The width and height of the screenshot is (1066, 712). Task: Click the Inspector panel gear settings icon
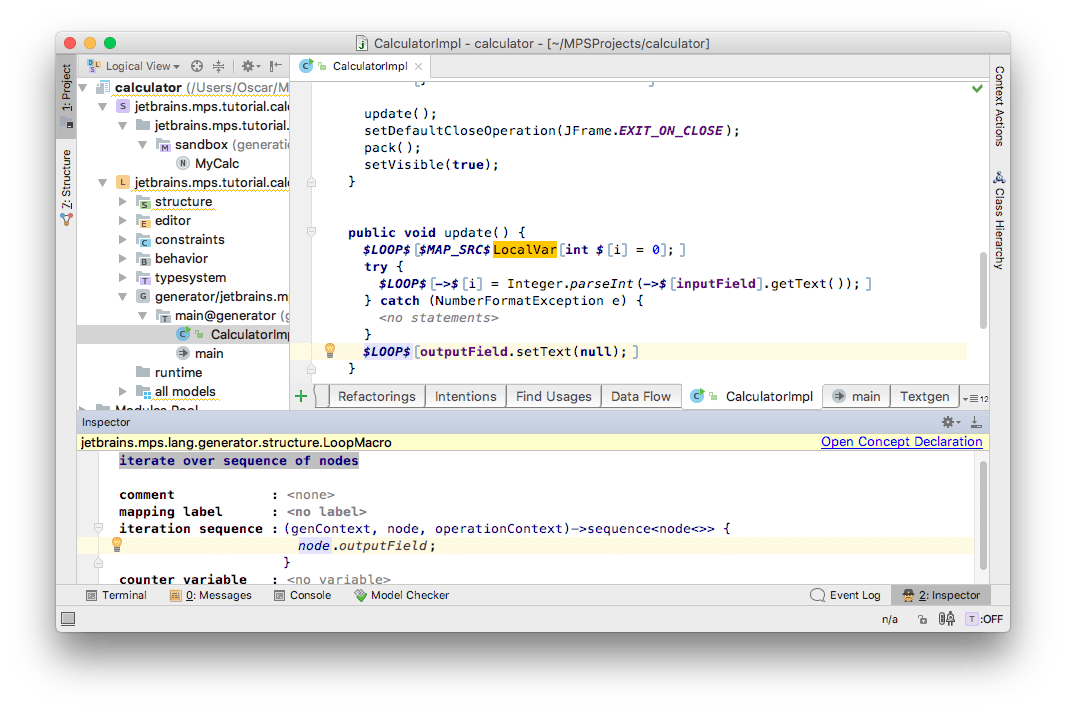coord(948,422)
